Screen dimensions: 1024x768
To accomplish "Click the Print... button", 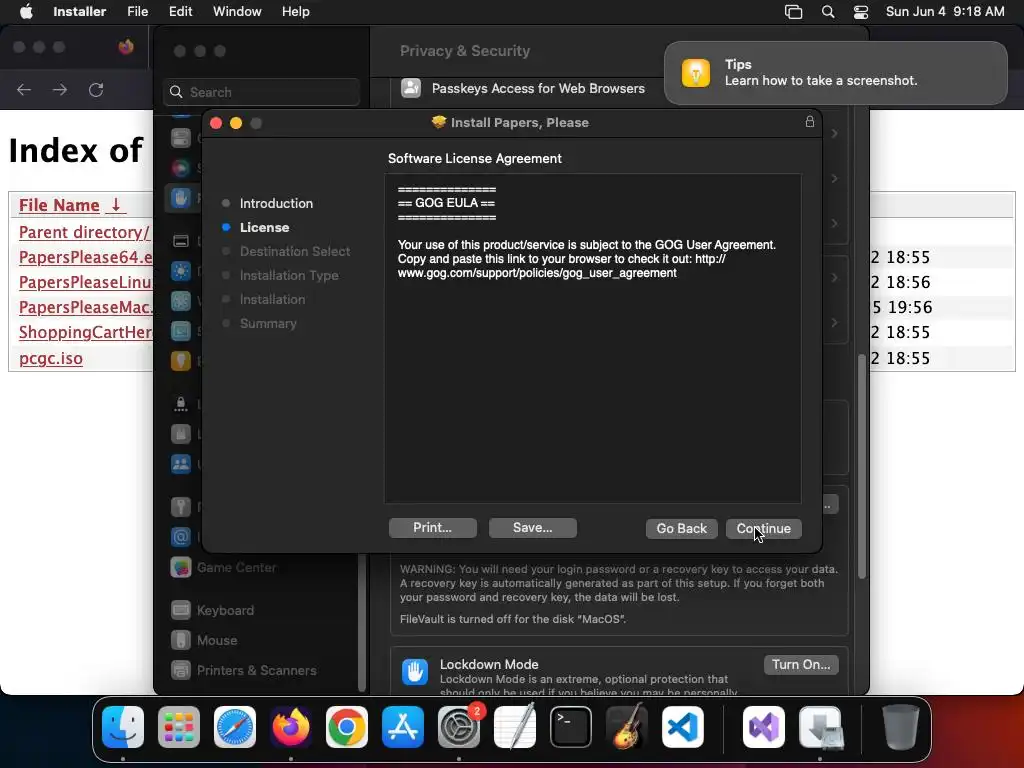I will tap(432, 528).
